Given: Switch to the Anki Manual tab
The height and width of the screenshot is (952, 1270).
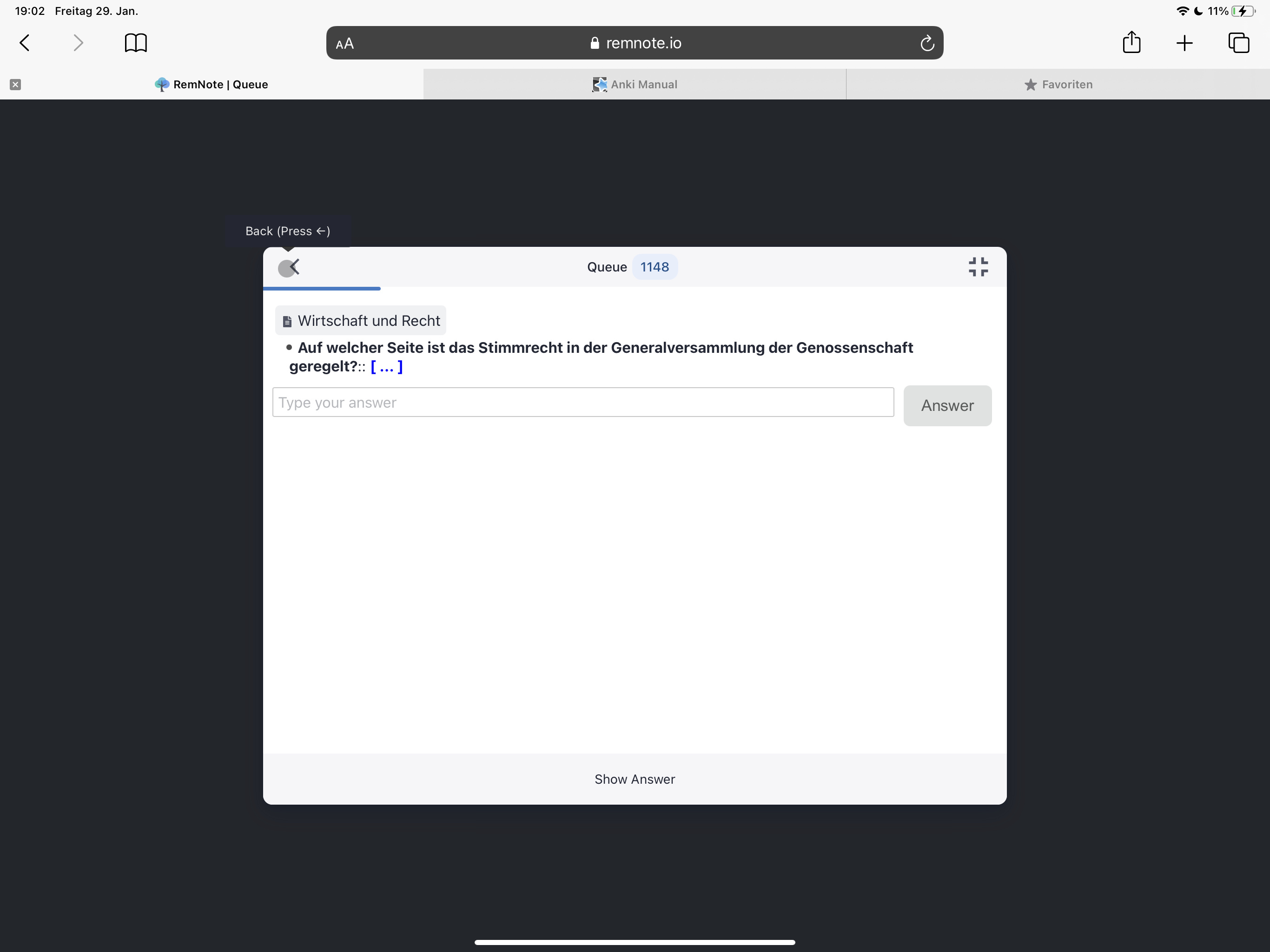Looking at the screenshot, I should [634, 85].
